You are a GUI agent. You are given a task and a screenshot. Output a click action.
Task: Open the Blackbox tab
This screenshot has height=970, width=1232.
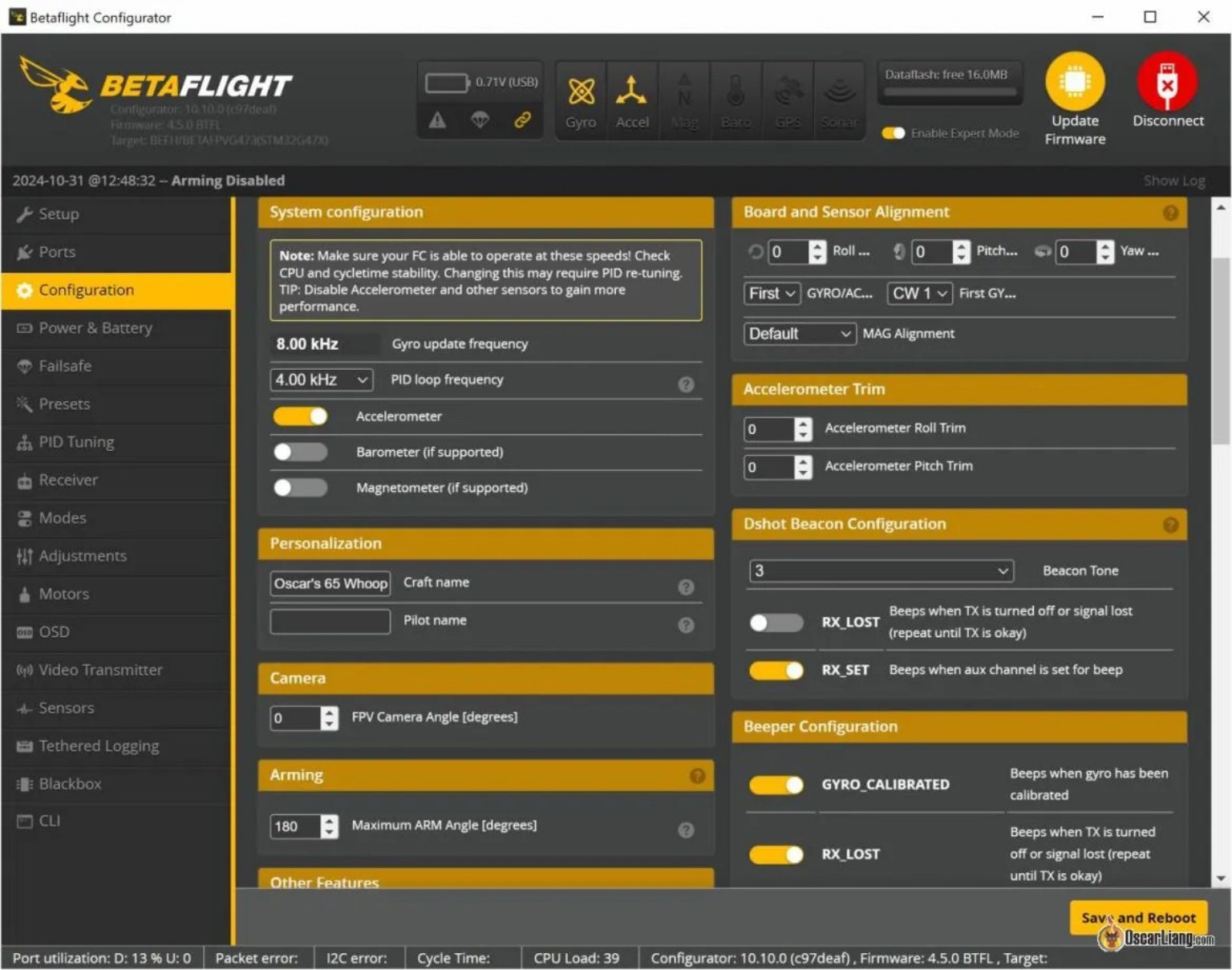(x=116, y=784)
